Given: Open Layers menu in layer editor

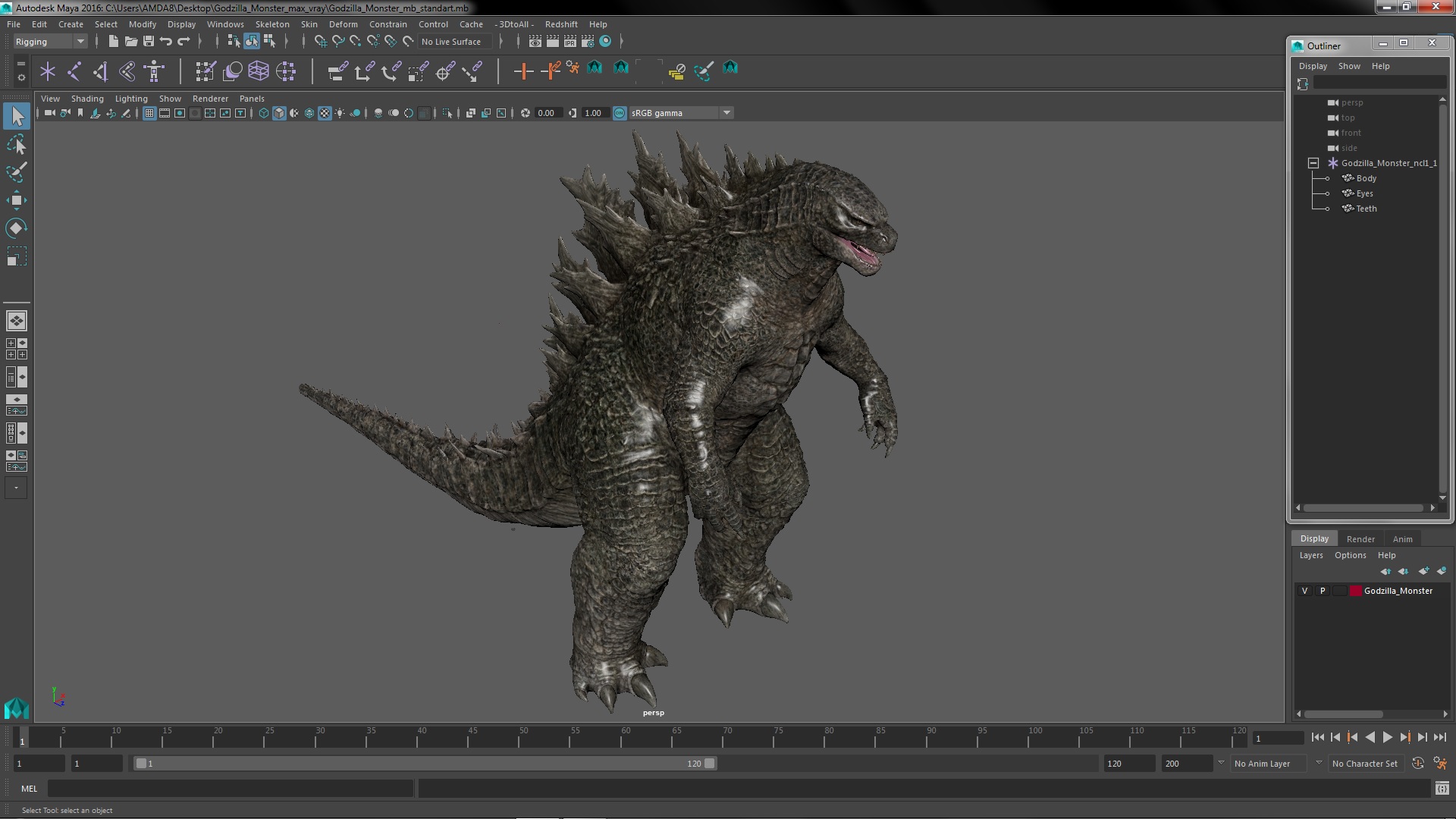Looking at the screenshot, I should 1310,555.
